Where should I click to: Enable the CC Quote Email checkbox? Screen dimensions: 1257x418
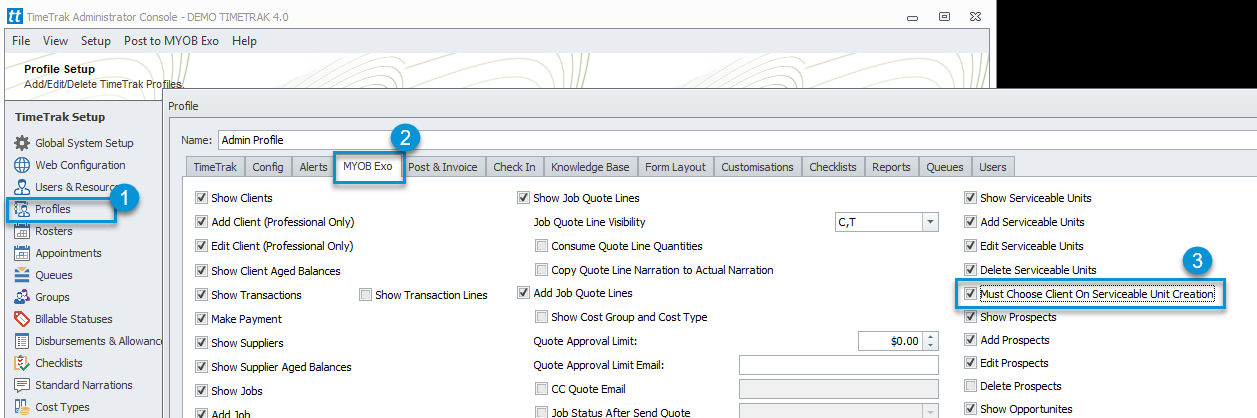(x=541, y=389)
